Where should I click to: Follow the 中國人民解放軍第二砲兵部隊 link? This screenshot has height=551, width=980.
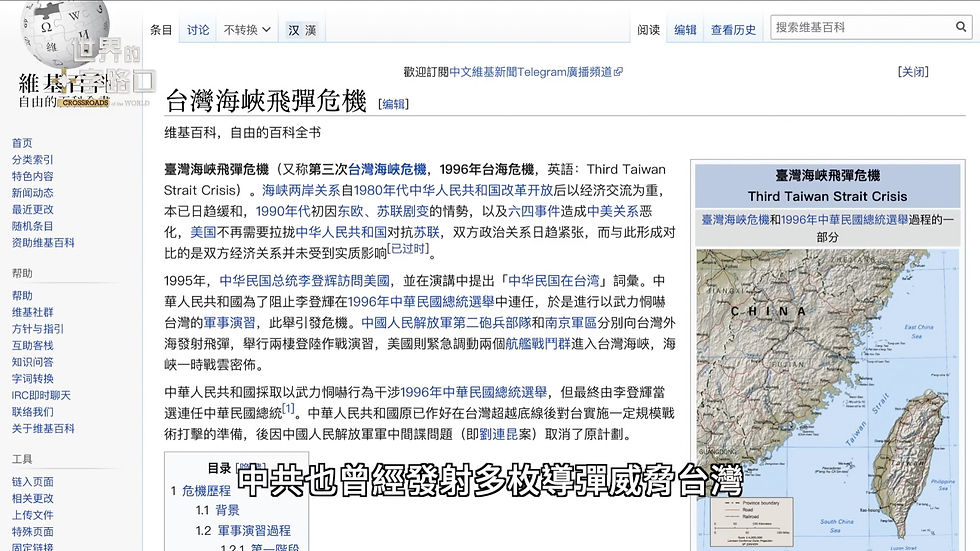click(446, 322)
